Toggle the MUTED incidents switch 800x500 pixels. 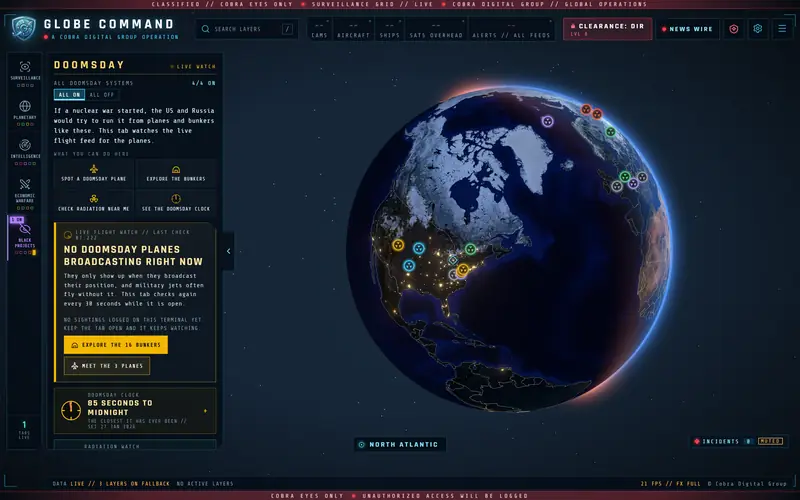[770, 441]
